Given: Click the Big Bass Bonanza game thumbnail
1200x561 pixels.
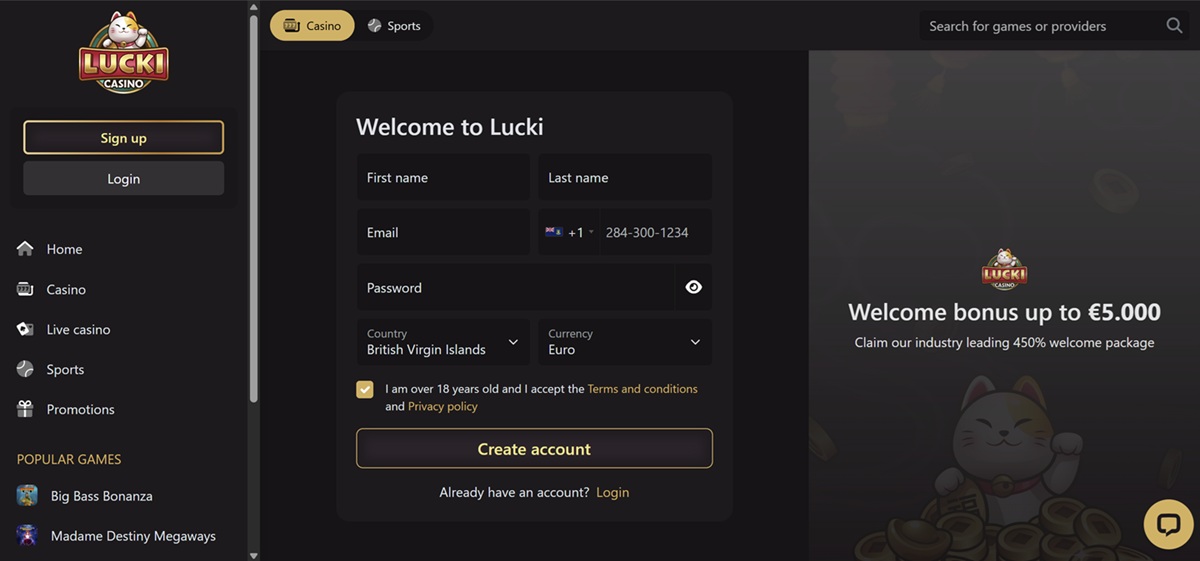Looking at the screenshot, I should (28, 496).
